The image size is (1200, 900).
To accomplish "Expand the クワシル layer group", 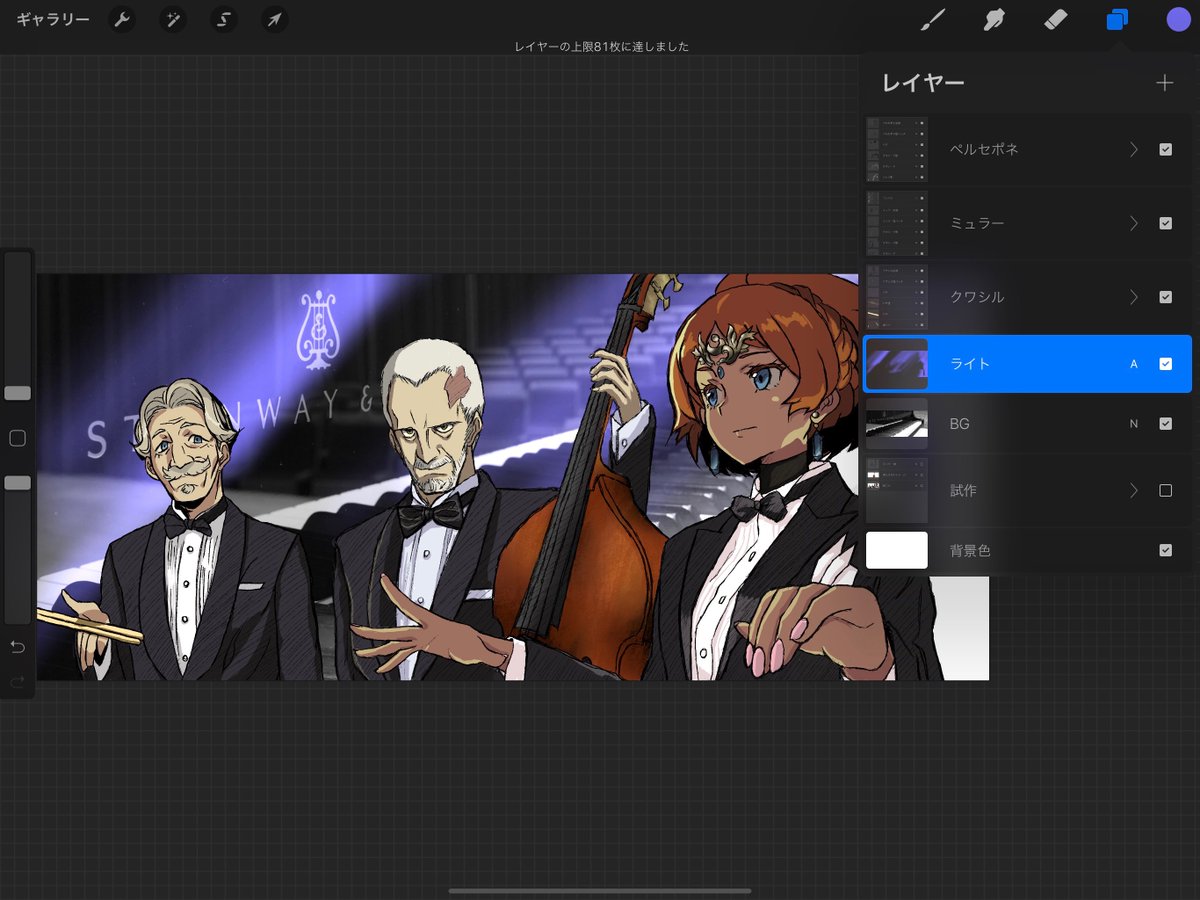I will pos(1134,297).
